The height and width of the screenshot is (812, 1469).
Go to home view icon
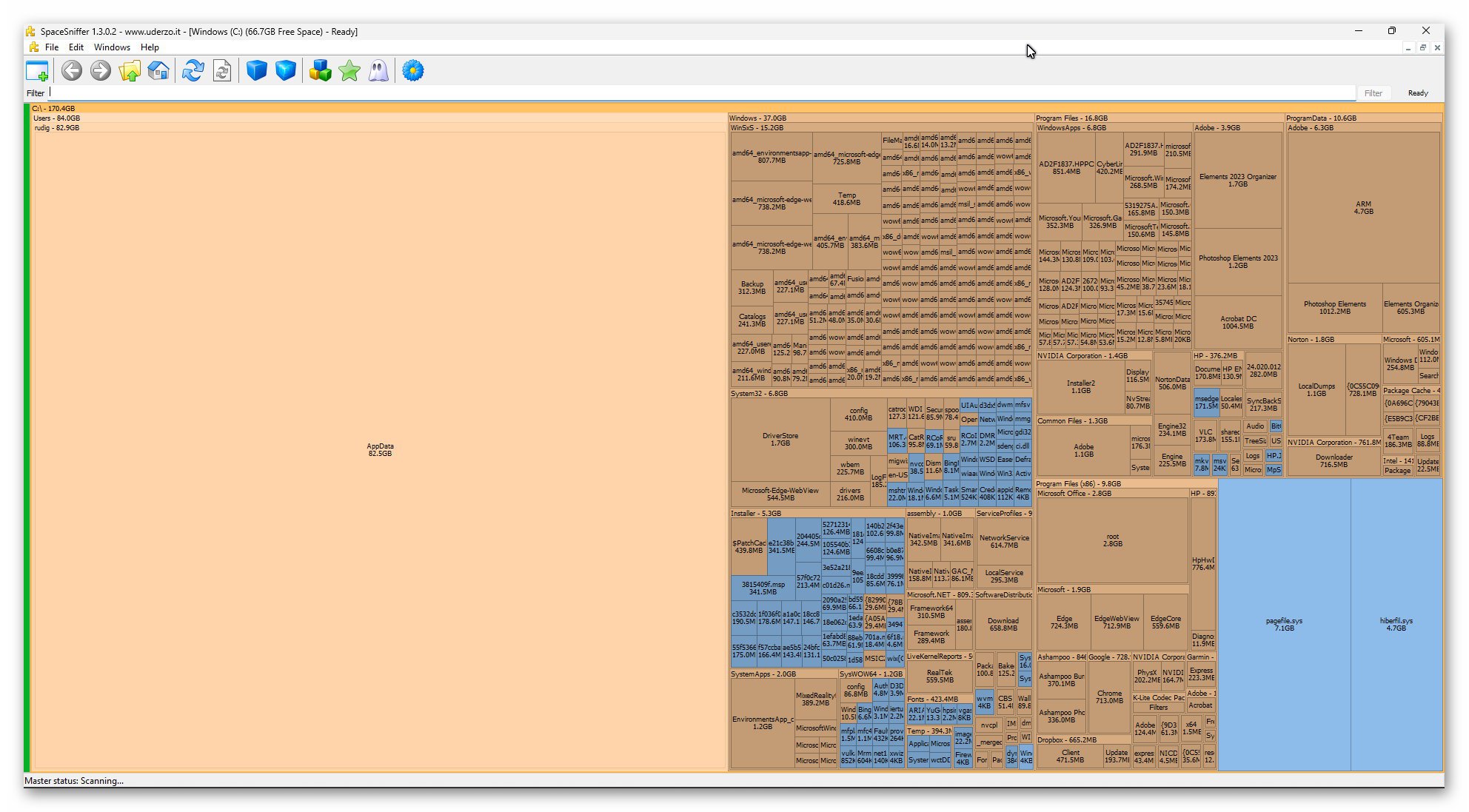158,71
